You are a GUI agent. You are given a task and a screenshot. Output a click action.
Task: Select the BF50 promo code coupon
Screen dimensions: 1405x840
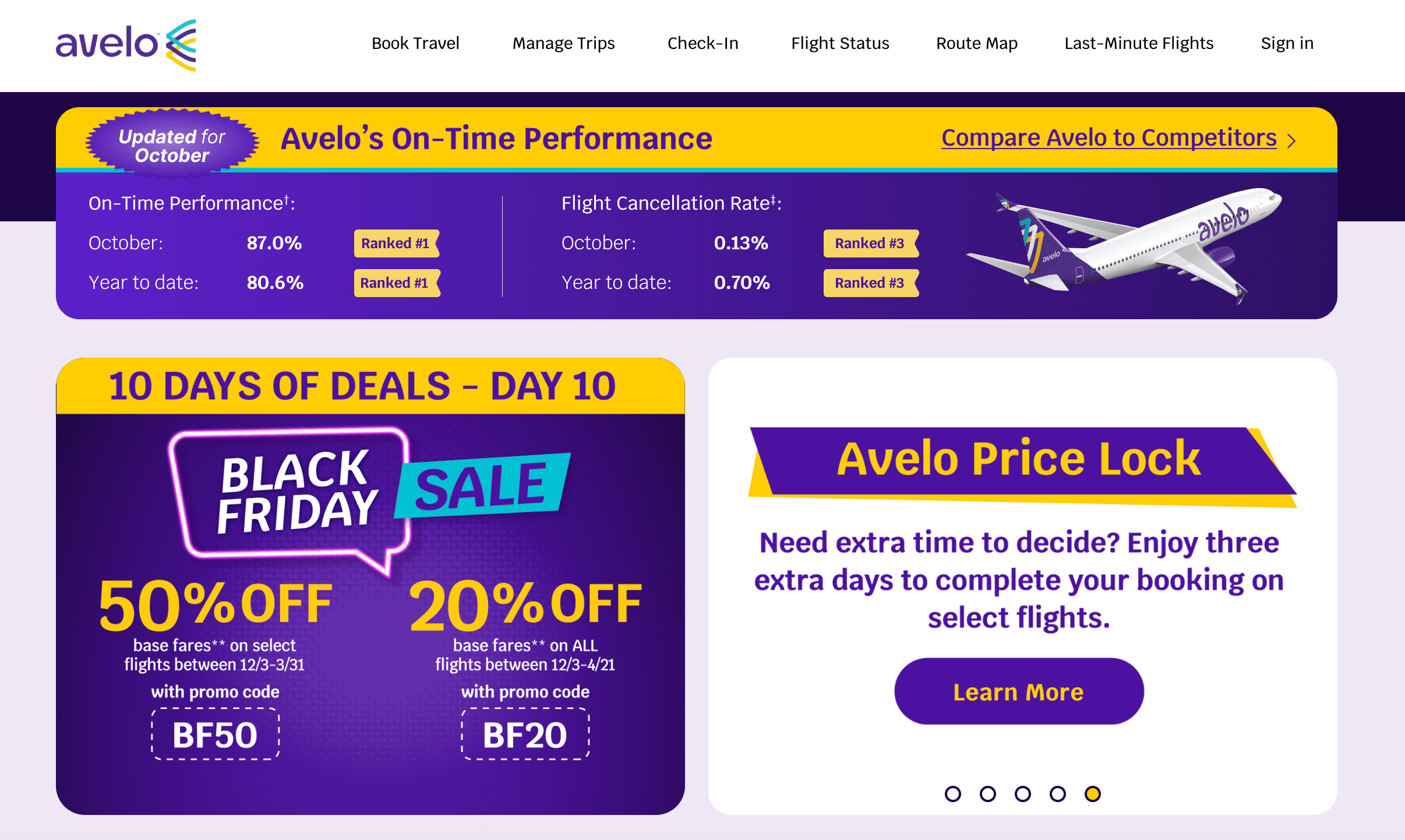[214, 735]
